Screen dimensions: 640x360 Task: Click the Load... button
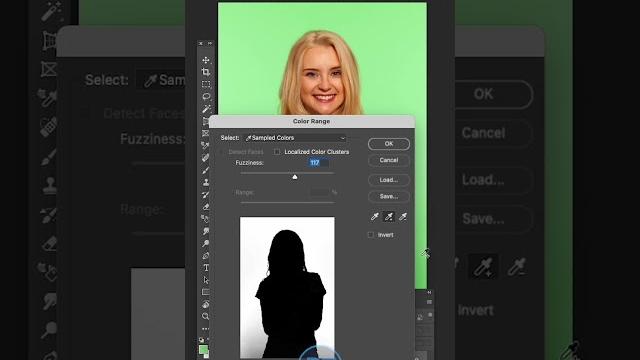click(389, 180)
